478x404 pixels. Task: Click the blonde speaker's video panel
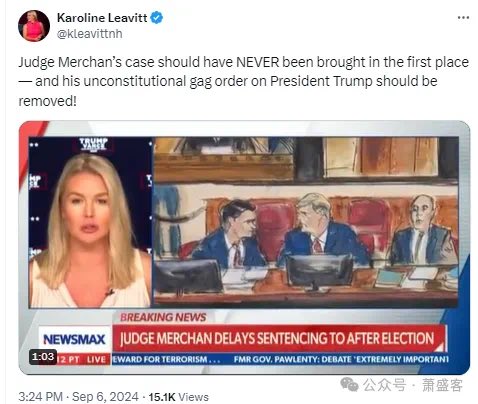90,222
